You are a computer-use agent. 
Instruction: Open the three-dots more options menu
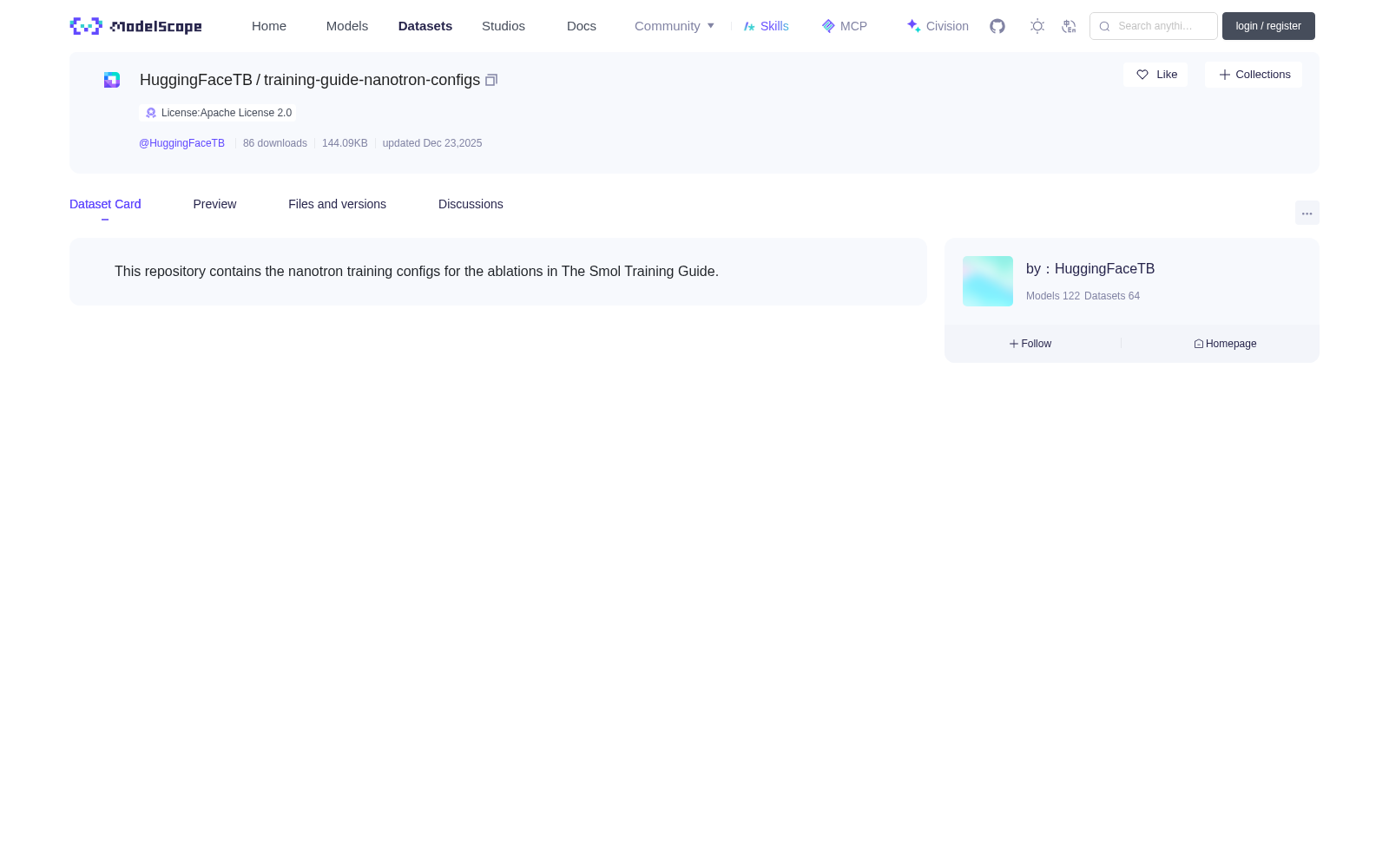(x=1307, y=213)
